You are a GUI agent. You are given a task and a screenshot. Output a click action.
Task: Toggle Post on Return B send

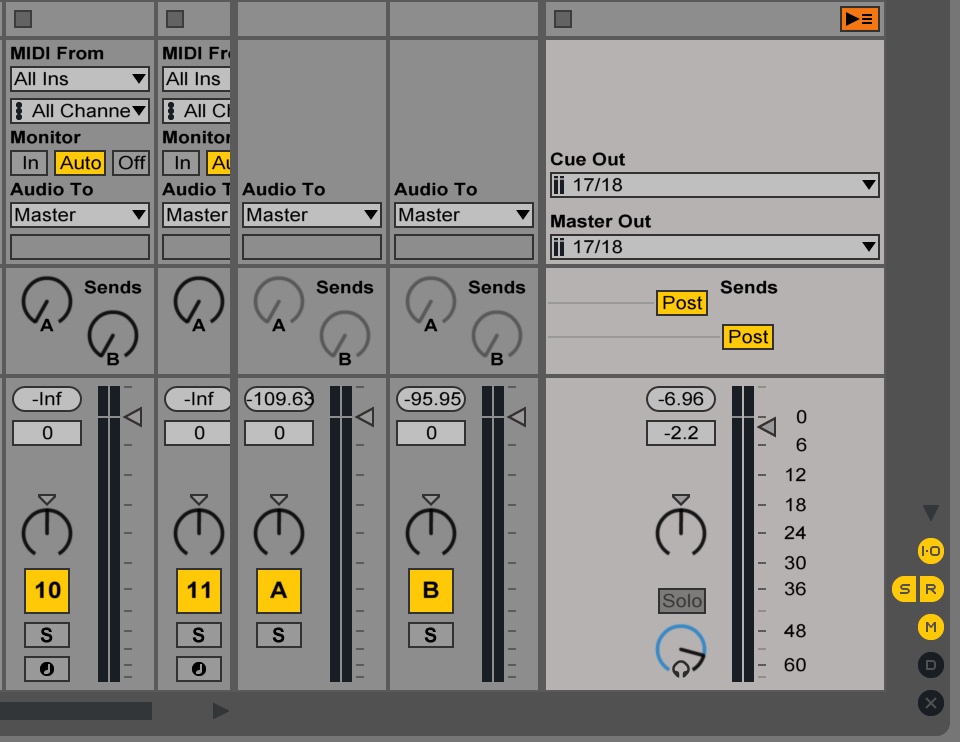pyautogui.click(x=747, y=337)
